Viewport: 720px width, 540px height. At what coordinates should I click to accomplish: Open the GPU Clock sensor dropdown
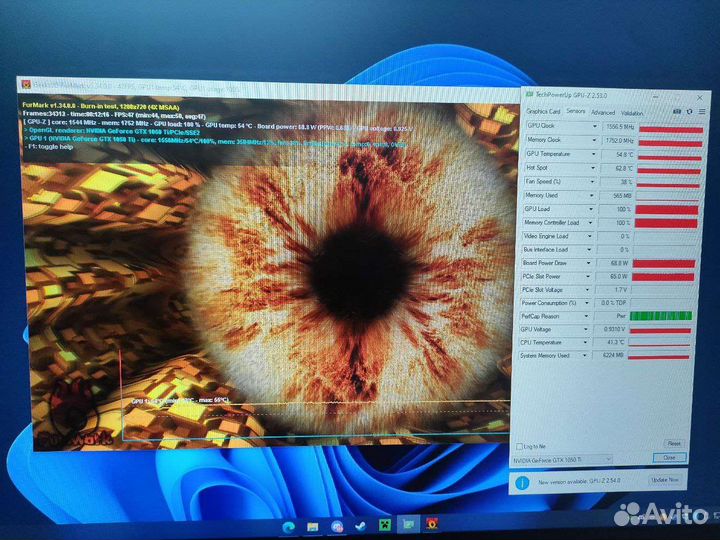coord(594,126)
